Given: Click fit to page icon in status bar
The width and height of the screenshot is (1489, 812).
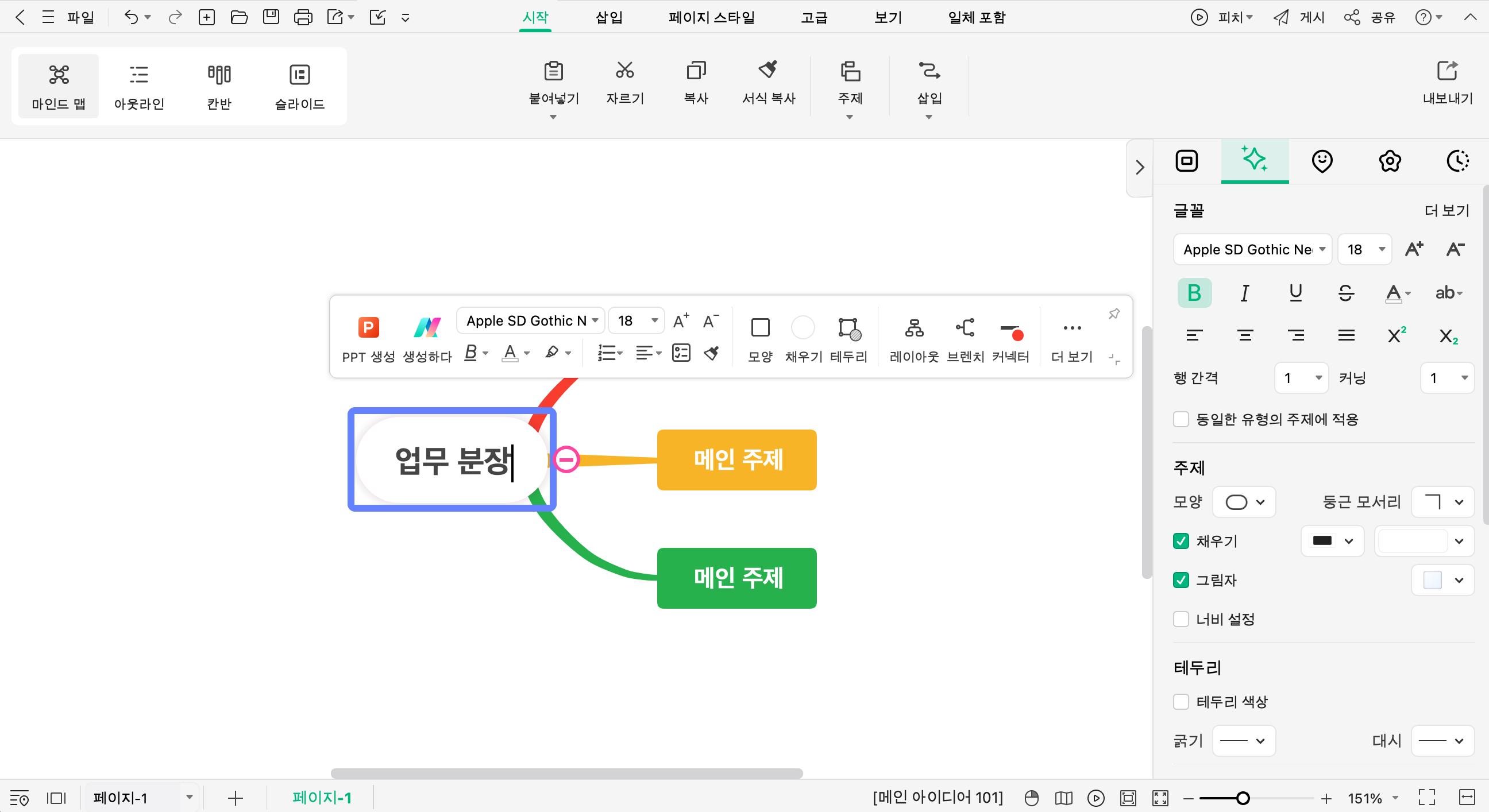Looking at the screenshot, I should point(1128,798).
